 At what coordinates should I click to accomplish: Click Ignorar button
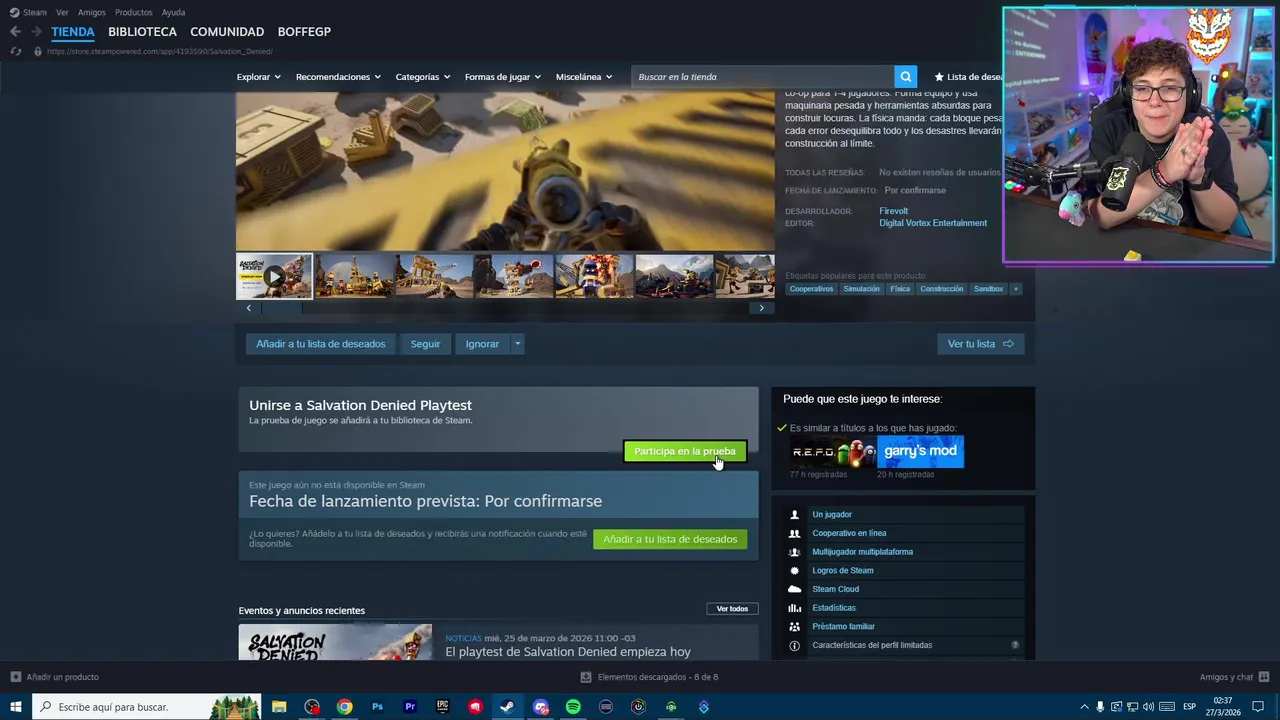pyautogui.click(x=482, y=344)
